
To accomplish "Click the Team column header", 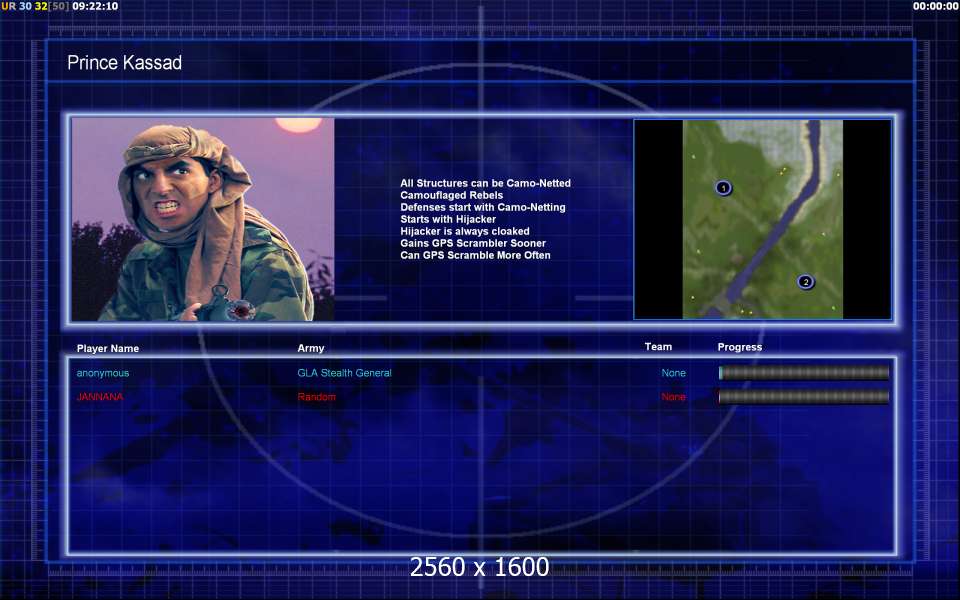I will tap(658, 347).
